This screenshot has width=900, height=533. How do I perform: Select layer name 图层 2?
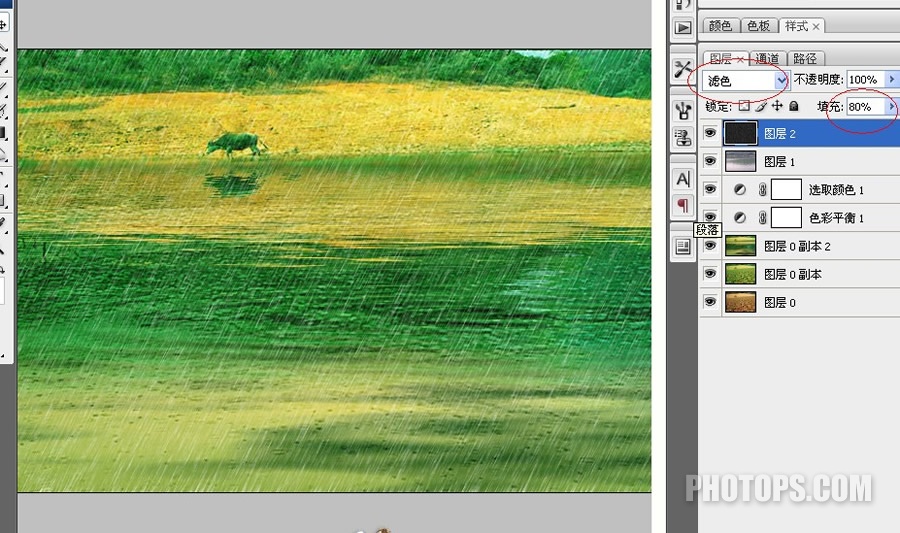tap(779, 134)
